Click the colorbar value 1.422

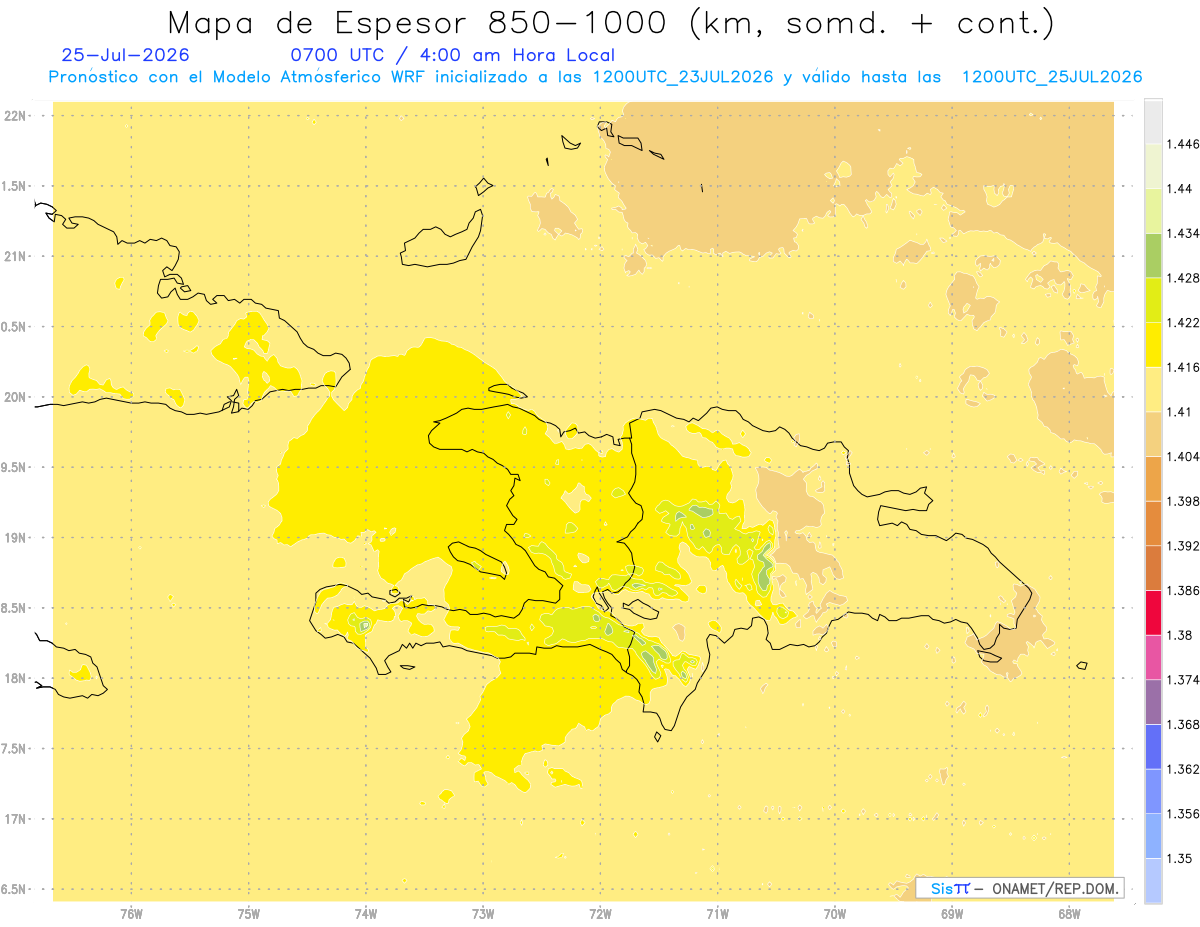(x=1182, y=322)
